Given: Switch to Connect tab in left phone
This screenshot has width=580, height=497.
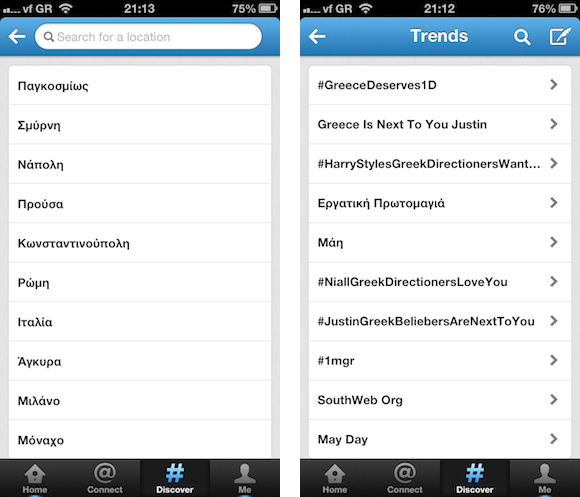Looking at the screenshot, I should point(105,478).
